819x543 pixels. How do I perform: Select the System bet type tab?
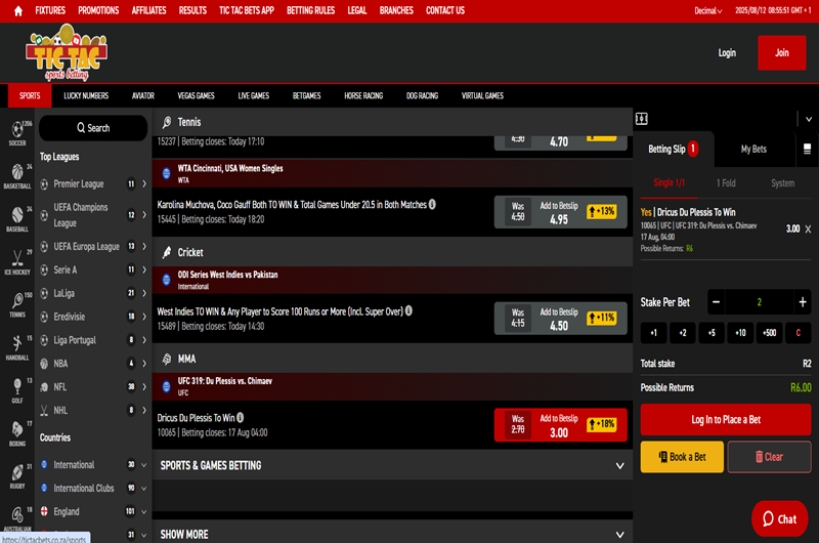[782, 183]
